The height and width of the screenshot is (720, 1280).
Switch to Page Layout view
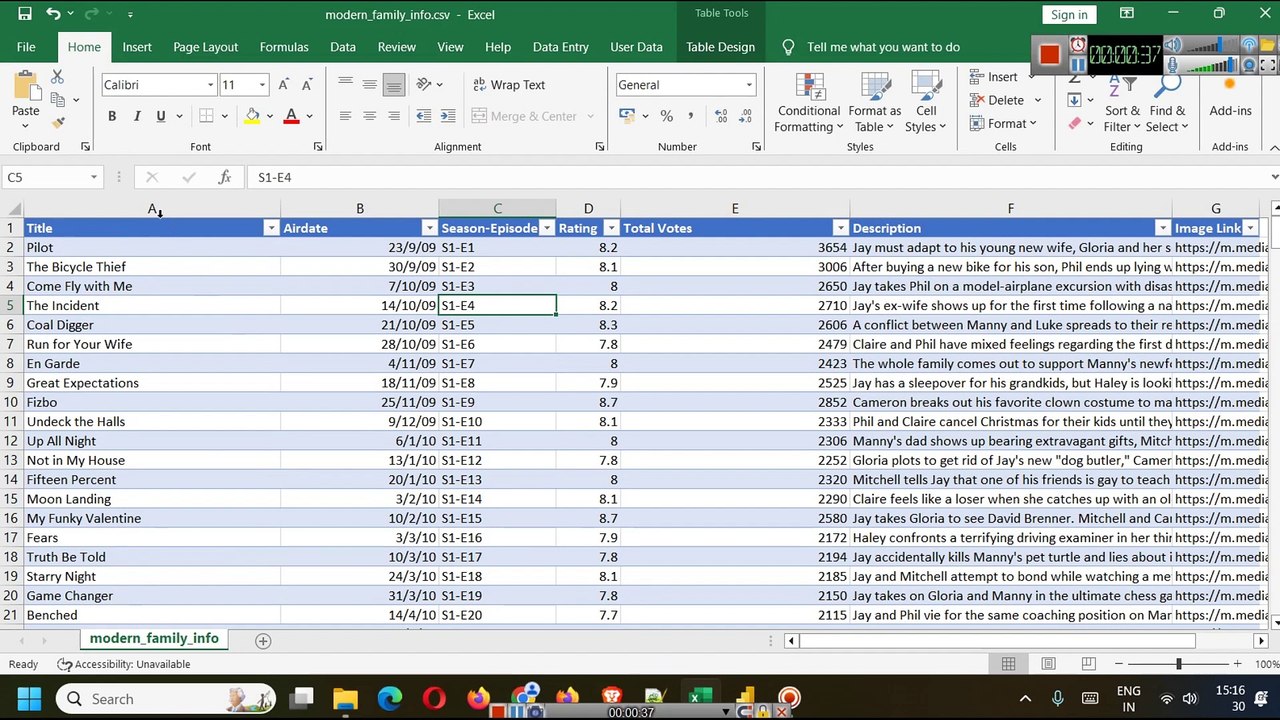point(1048,664)
